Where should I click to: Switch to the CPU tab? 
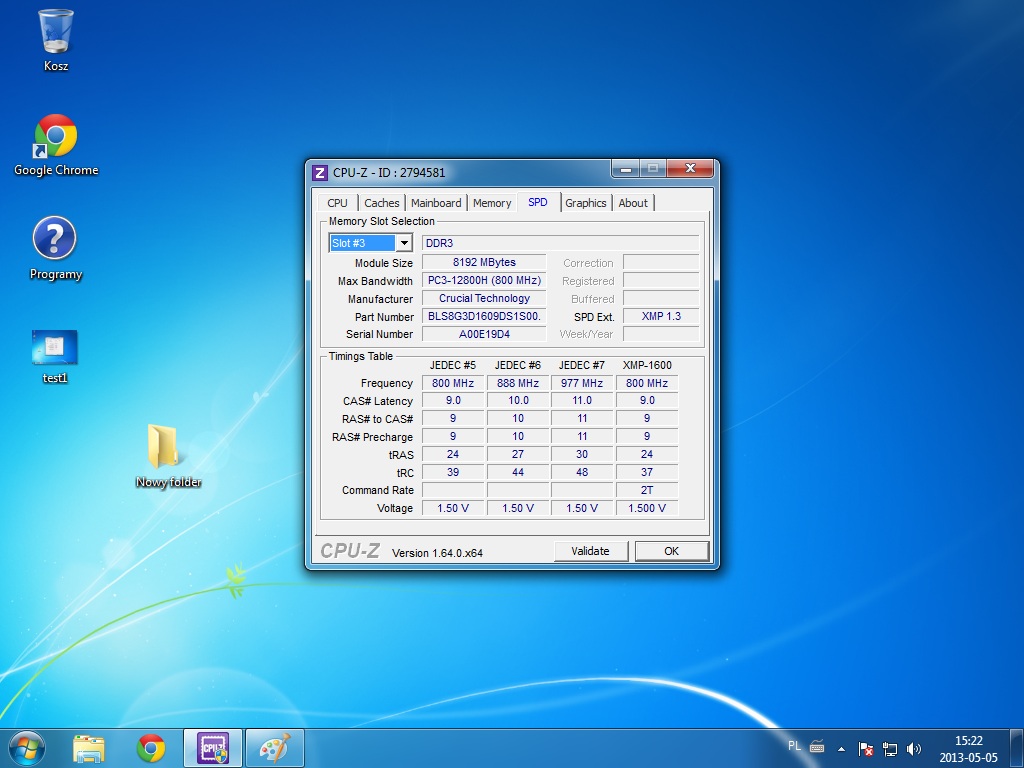[338, 203]
